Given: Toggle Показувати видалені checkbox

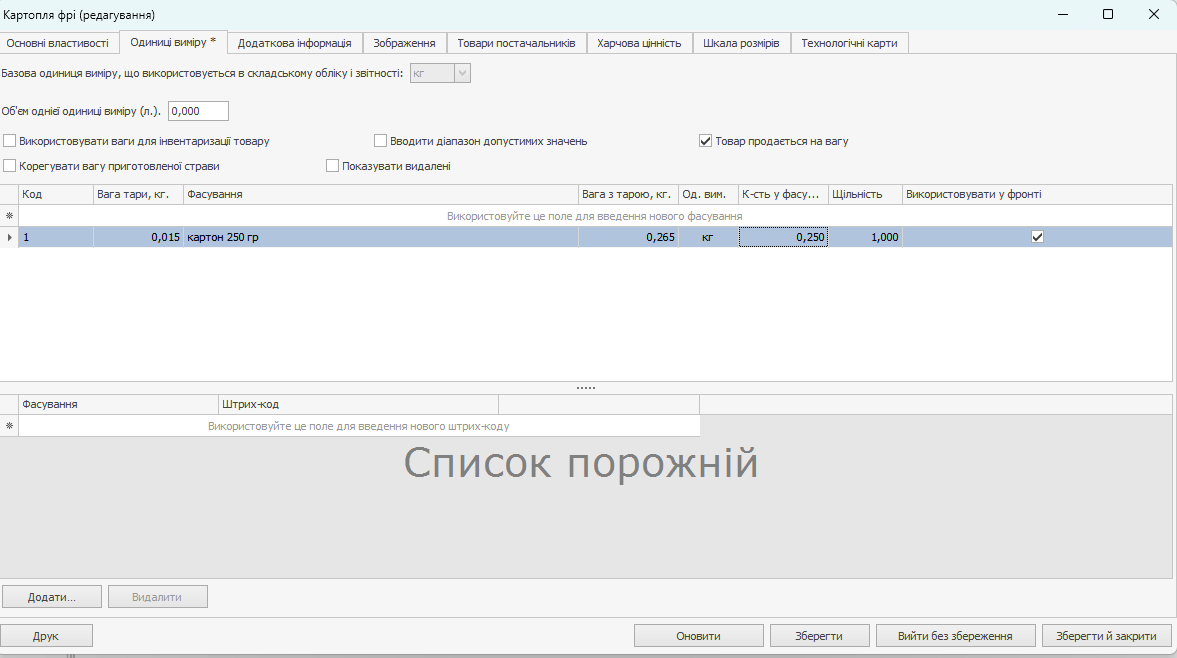Looking at the screenshot, I should (x=333, y=166).
